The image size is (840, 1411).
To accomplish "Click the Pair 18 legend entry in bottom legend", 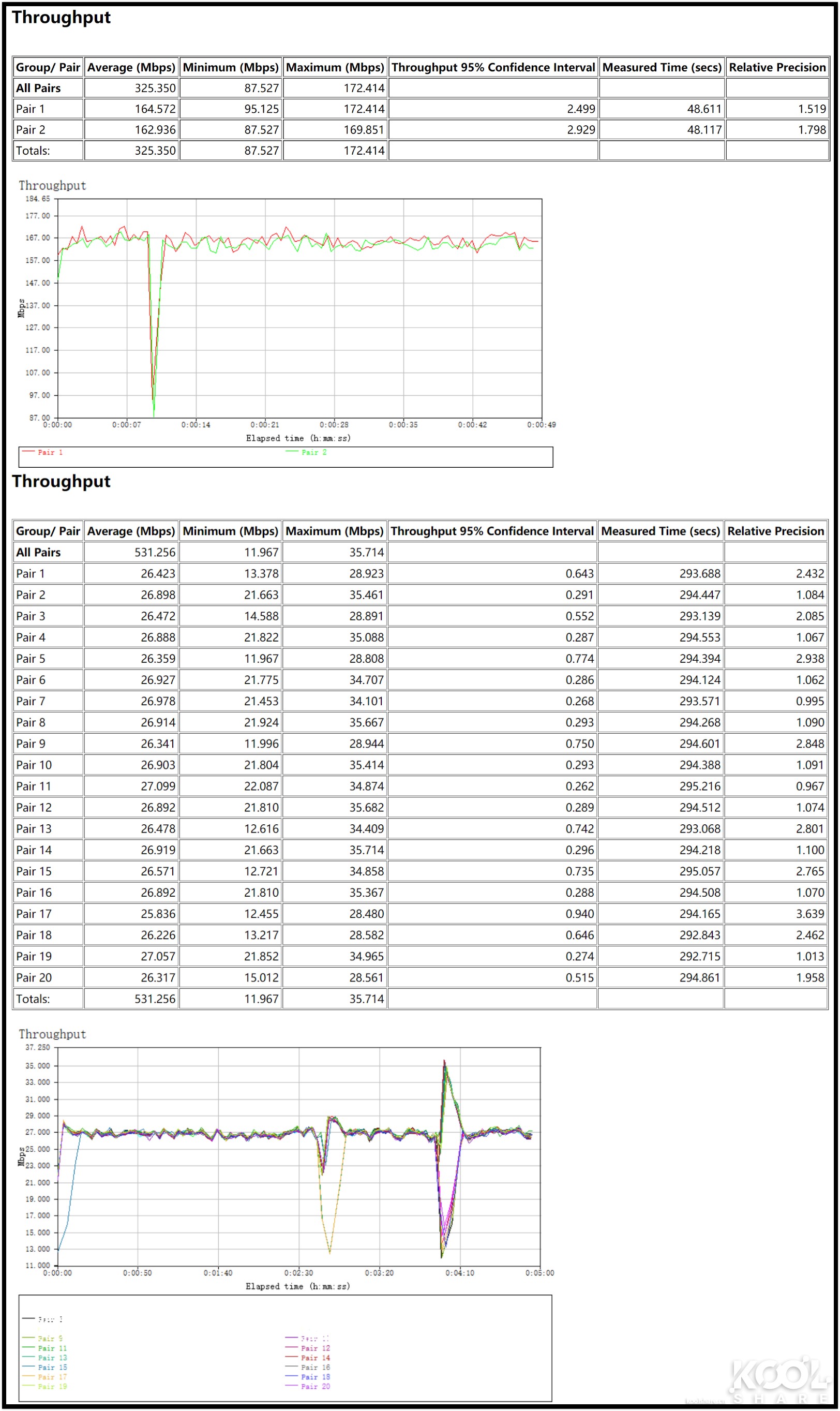I will pos(316,1376).
